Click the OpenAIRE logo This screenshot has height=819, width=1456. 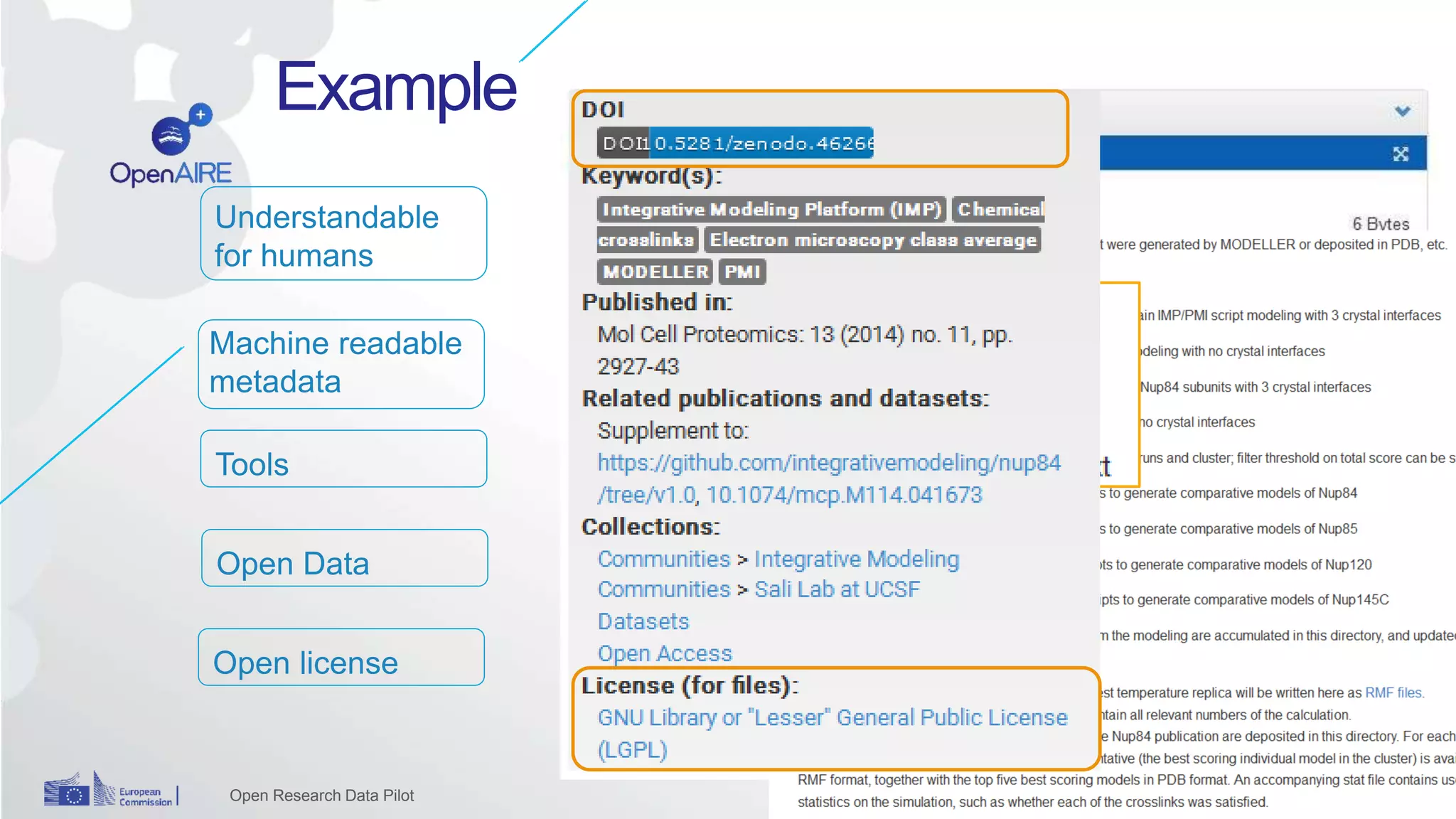tap(171, 145)
